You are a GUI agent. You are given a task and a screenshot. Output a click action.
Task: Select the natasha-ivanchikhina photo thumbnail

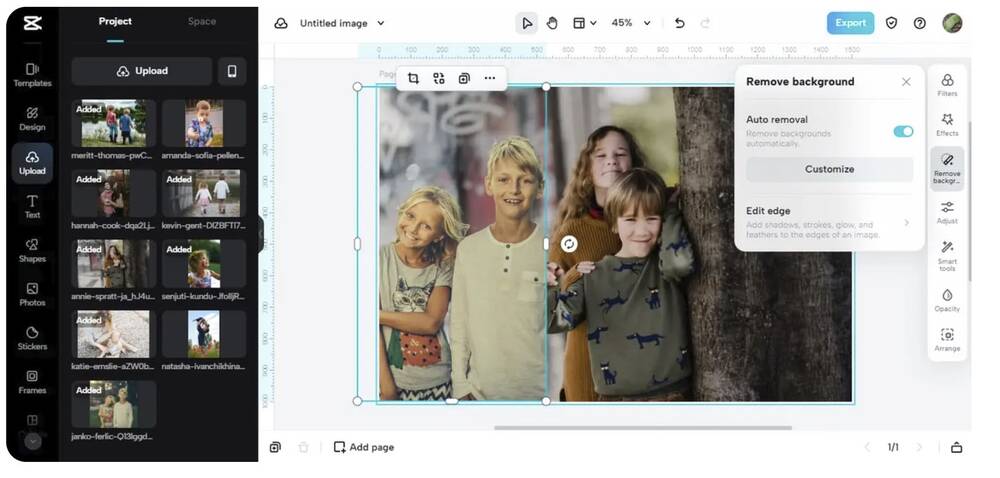203,334
